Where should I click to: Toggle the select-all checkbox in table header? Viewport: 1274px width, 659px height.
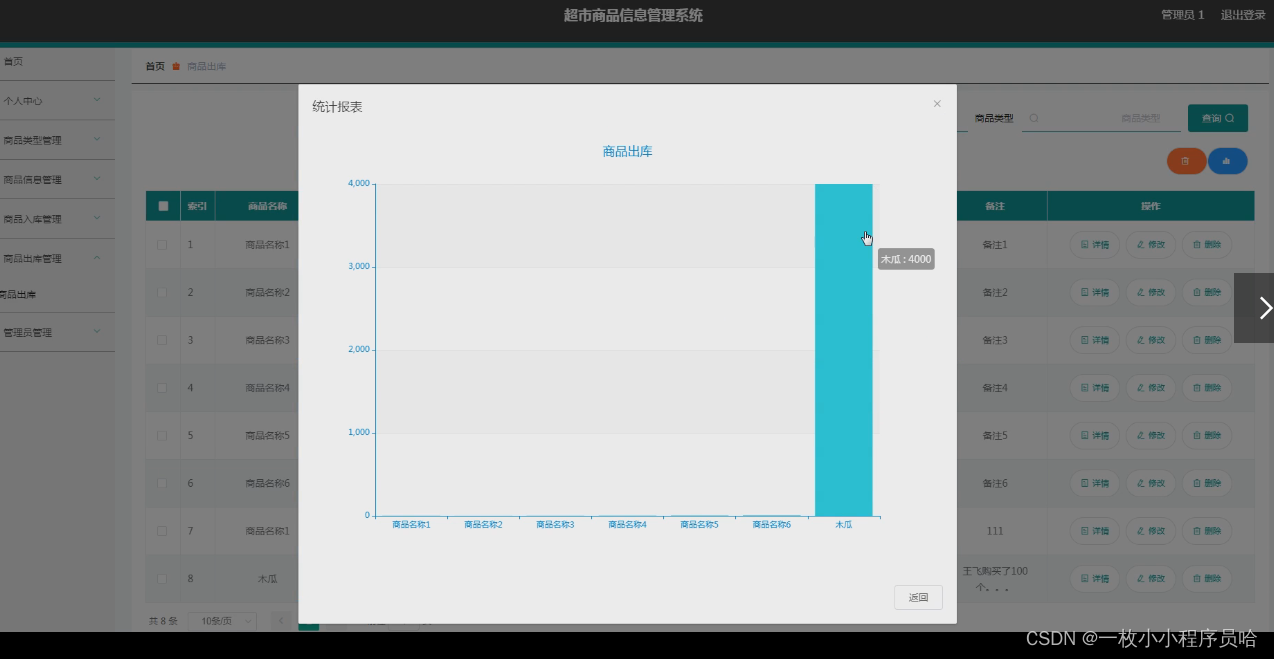click(163, 206)
